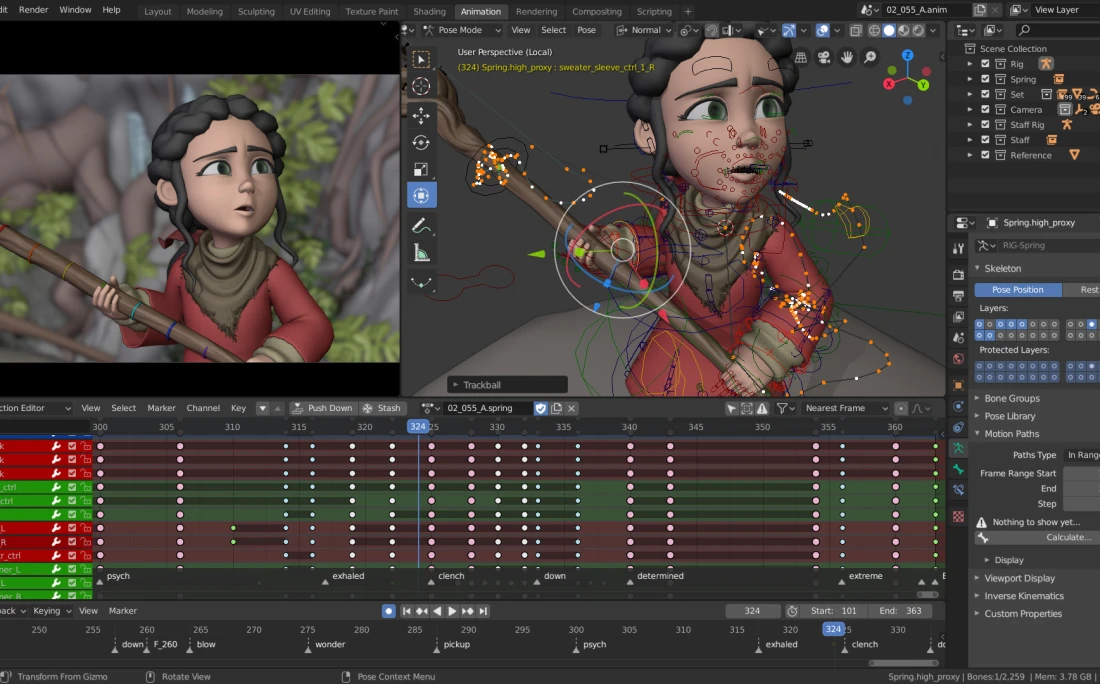Enable proportional editing in the viewport header

tap(712, 30)
